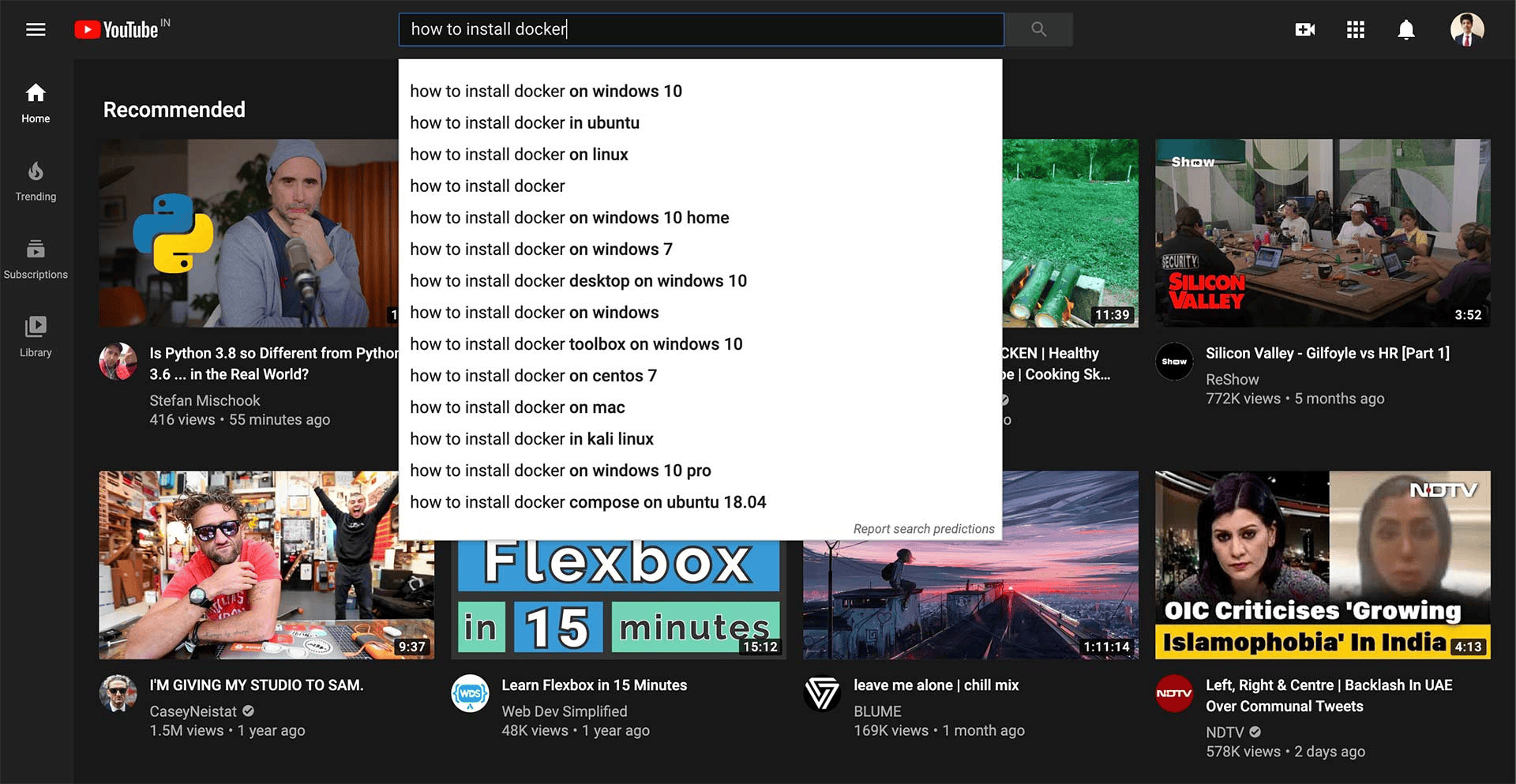This screenshot has width=1516, height=784.
Task: Visit ReShow channel name
Action: pyautogui.click(x=1232, y=379)
